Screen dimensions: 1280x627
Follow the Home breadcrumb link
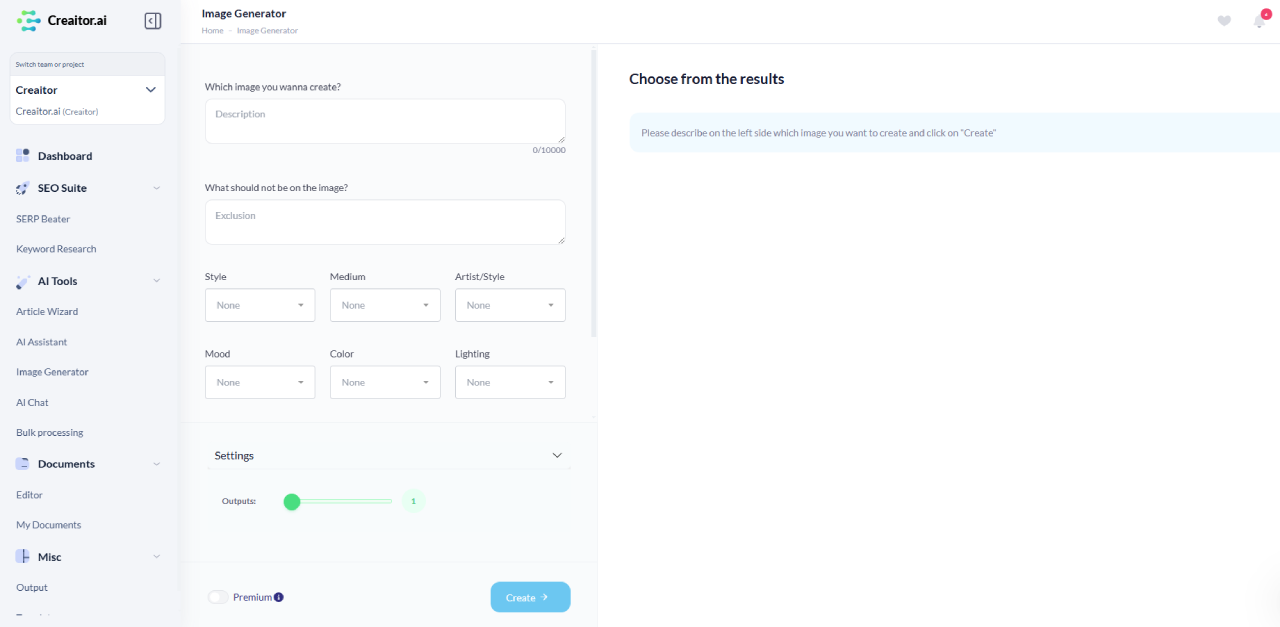point(212,31)
